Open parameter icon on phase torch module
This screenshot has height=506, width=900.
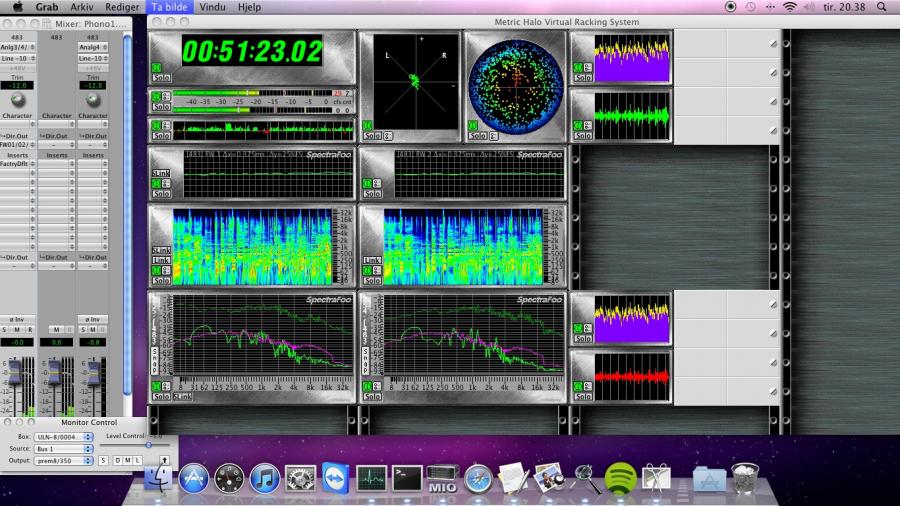[494, 136]
